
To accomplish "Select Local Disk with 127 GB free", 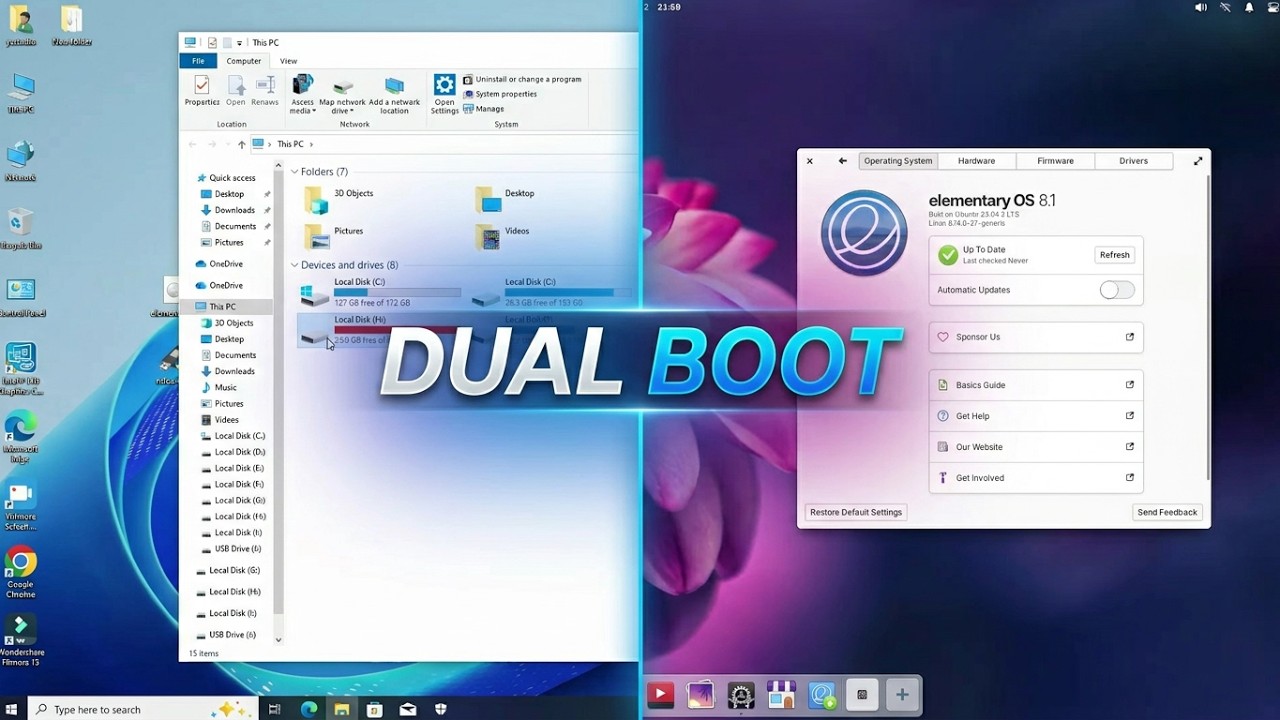I will tap(380, 293).
